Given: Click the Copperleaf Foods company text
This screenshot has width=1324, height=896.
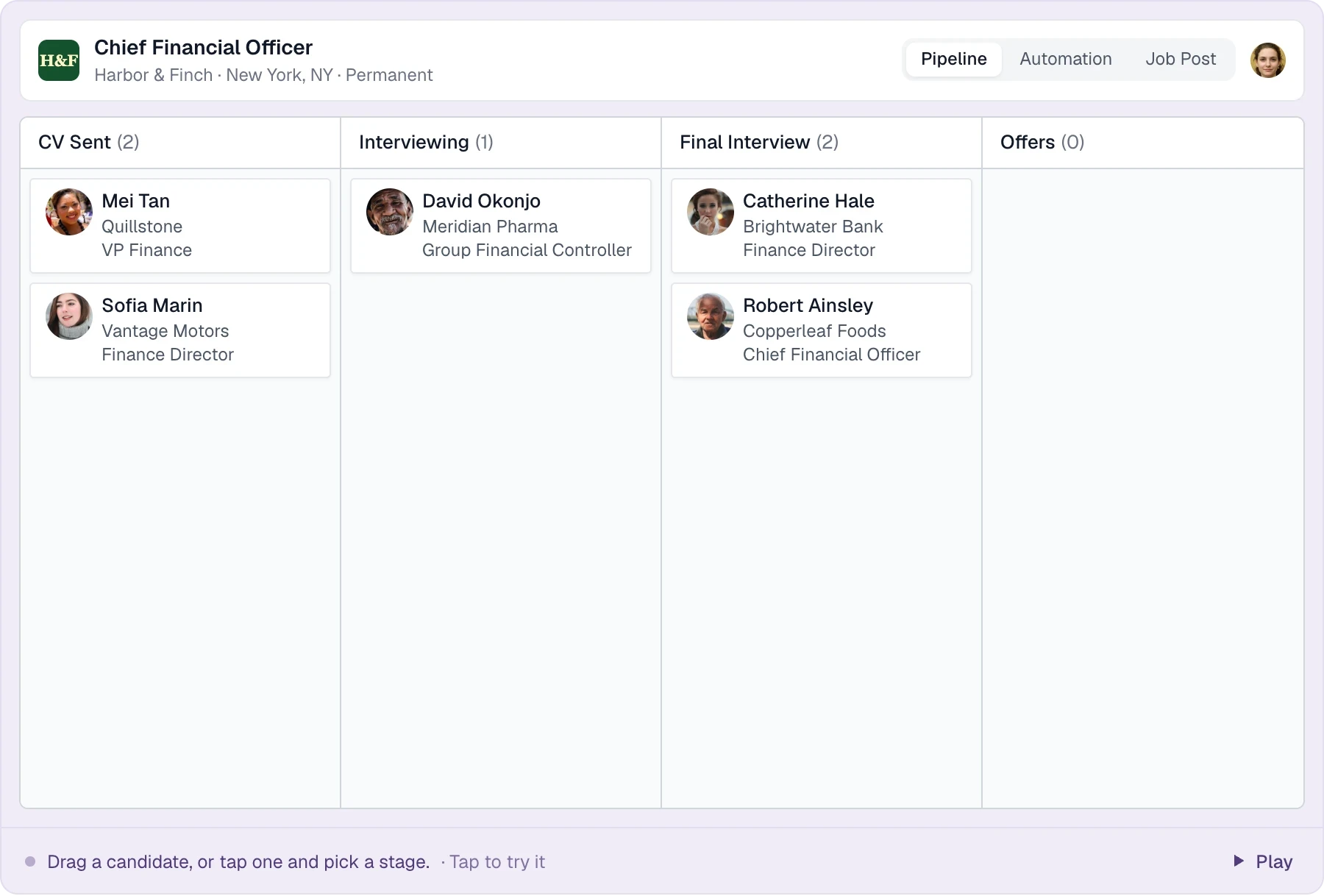Looking at the screenshot, I should click(x=814, y=331).
